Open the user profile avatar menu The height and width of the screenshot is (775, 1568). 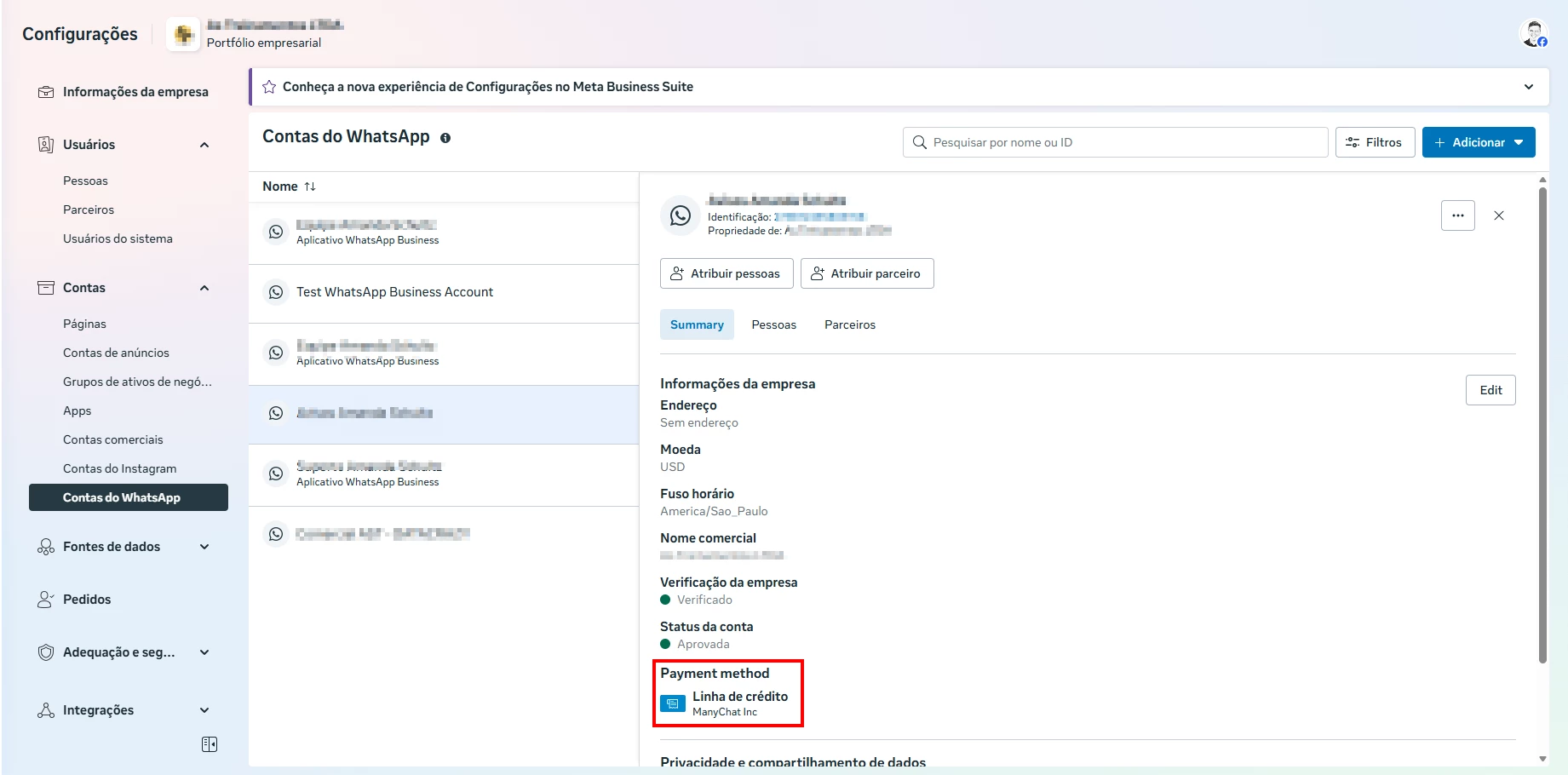tap(1533, 34)
